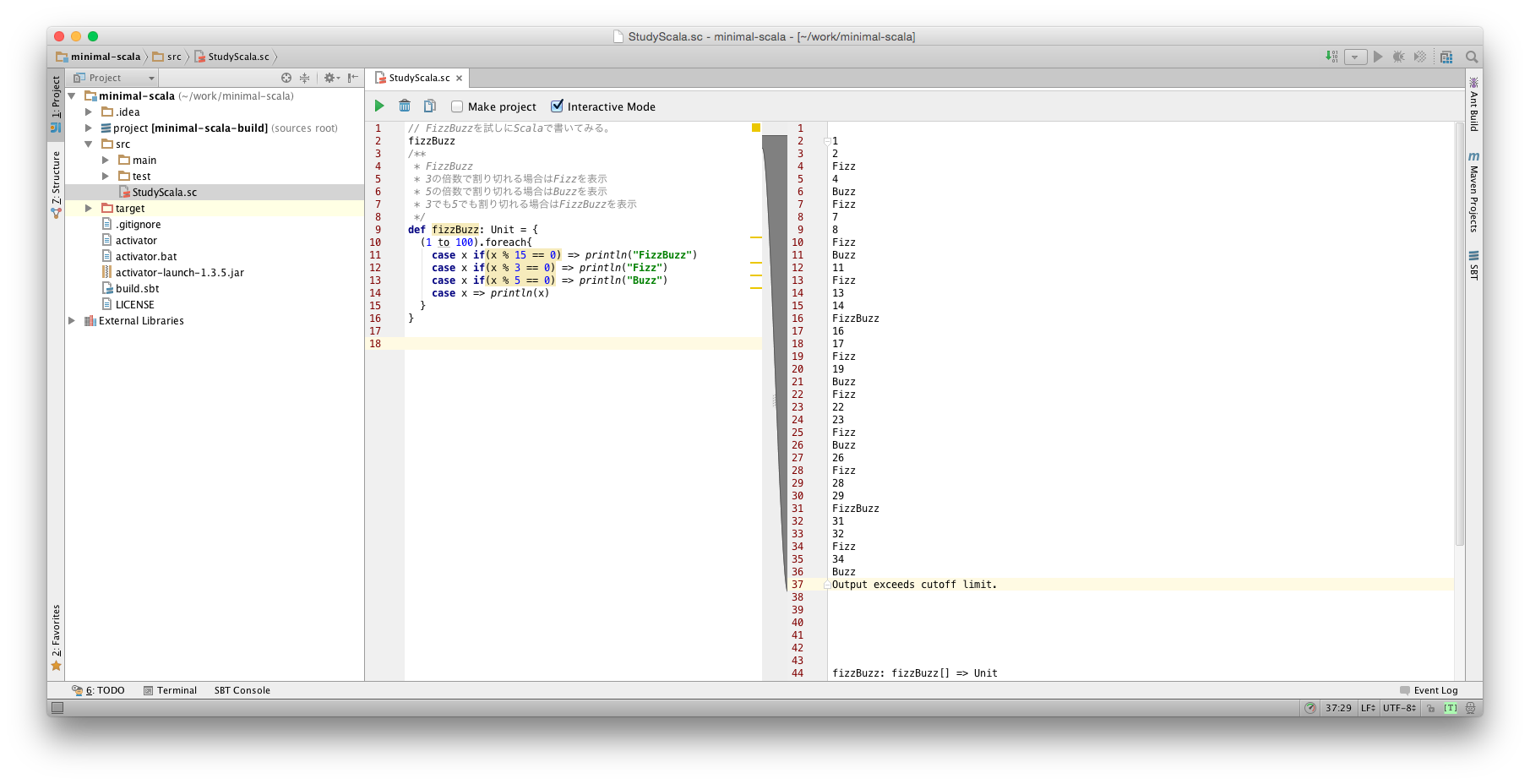Run the Scala worksheet with green play icon
1530x784 pixels.
[x=379, y=106]
